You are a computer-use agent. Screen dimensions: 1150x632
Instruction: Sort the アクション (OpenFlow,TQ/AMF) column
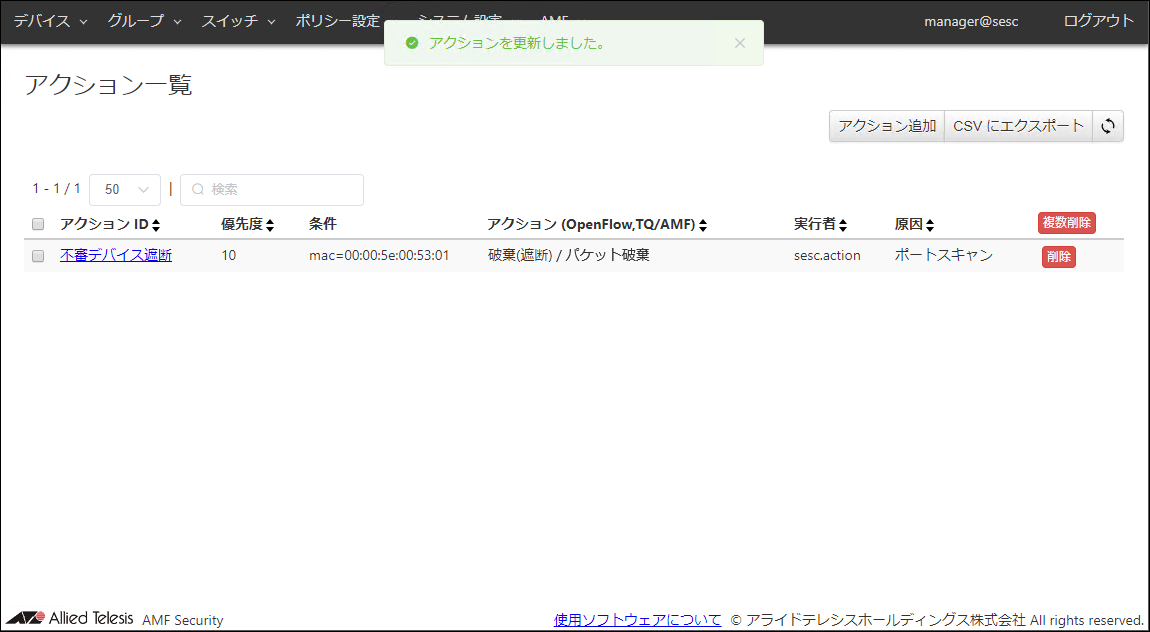click(x=703, y=225)
